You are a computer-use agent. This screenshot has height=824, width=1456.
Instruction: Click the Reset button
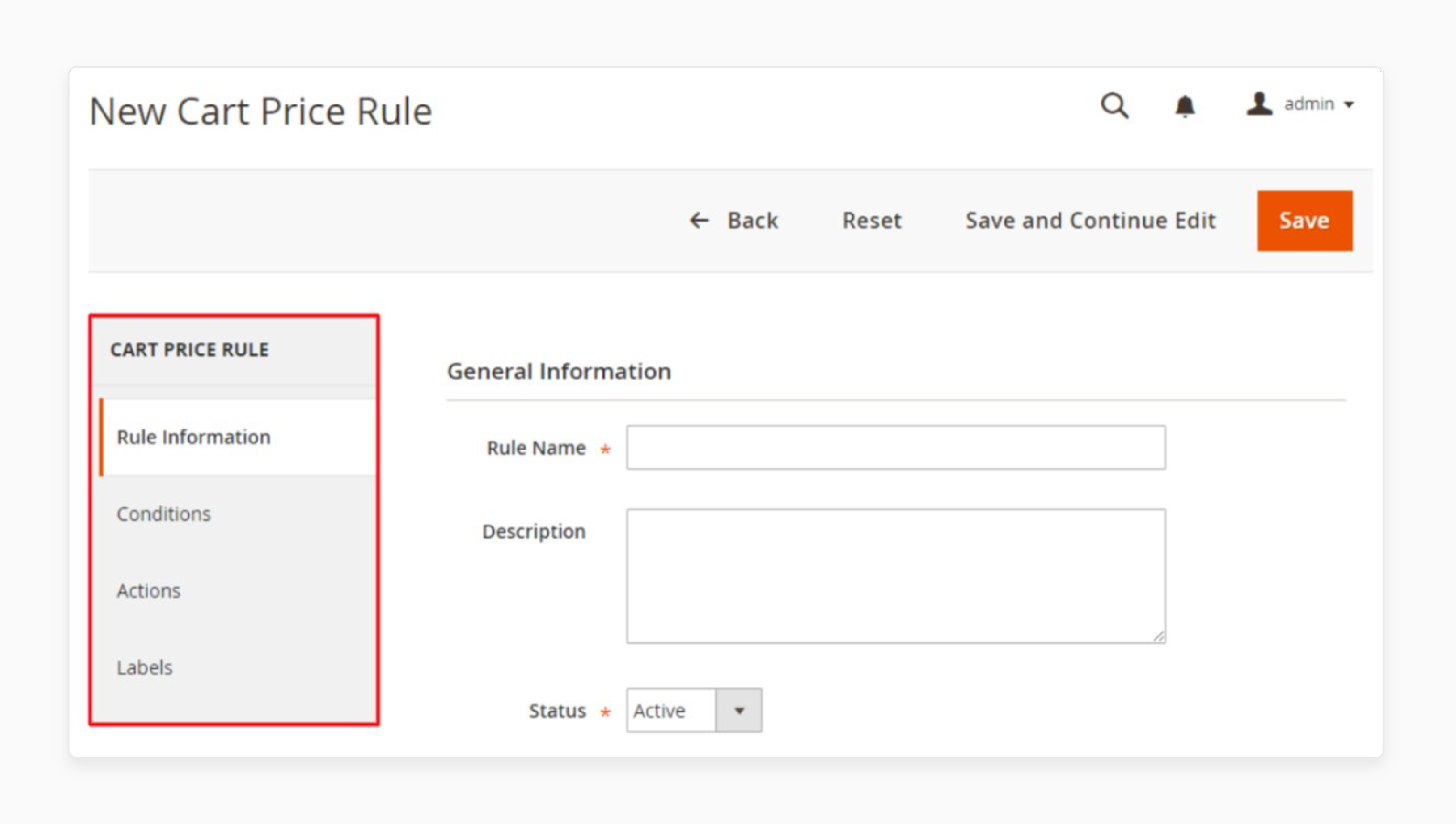[x=872, y=220]
